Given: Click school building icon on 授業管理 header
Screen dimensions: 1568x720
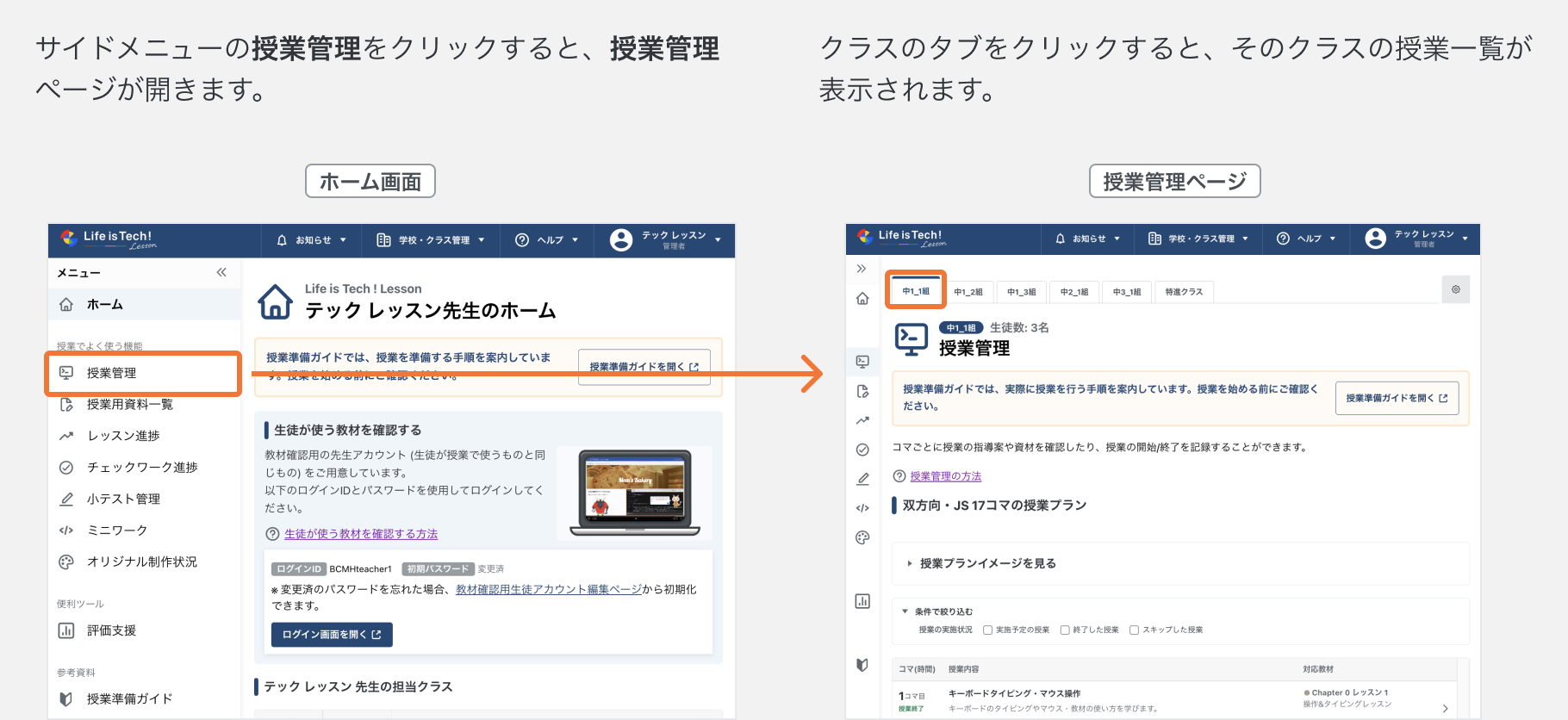Looking at the screenshot, I should pos(1154,239).
